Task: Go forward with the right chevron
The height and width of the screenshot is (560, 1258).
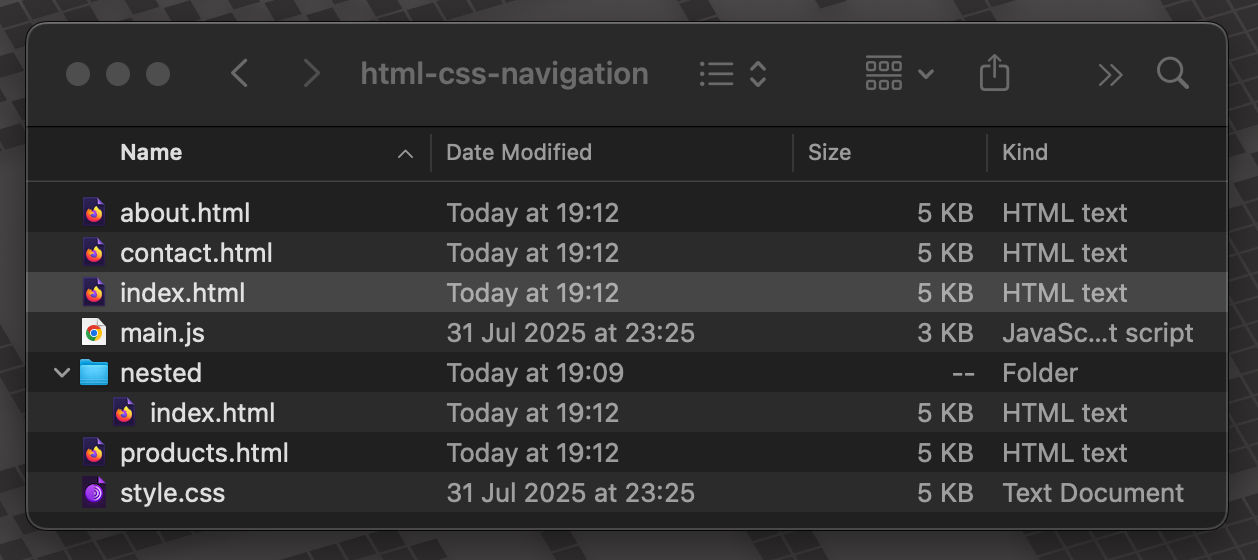Action: (x=312, y=73)
